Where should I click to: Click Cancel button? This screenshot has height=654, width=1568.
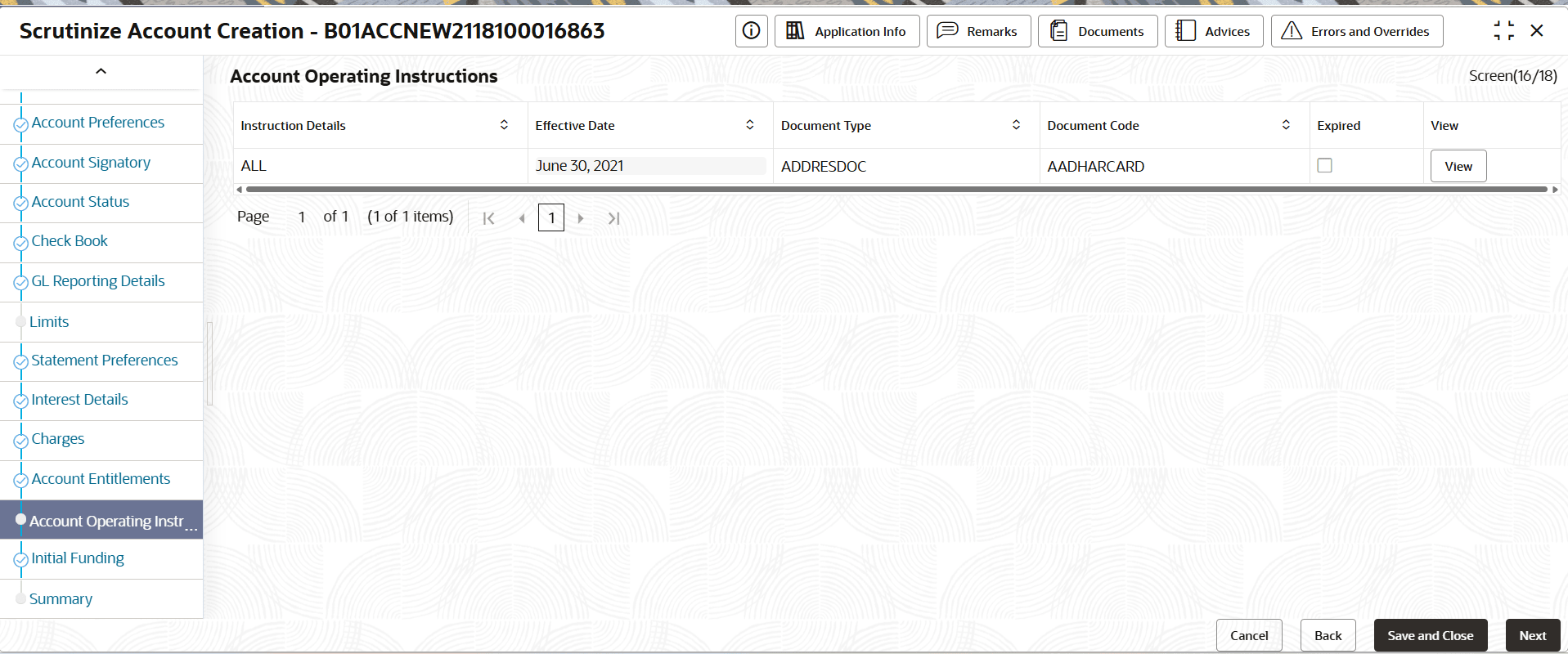coord(1249,635)
